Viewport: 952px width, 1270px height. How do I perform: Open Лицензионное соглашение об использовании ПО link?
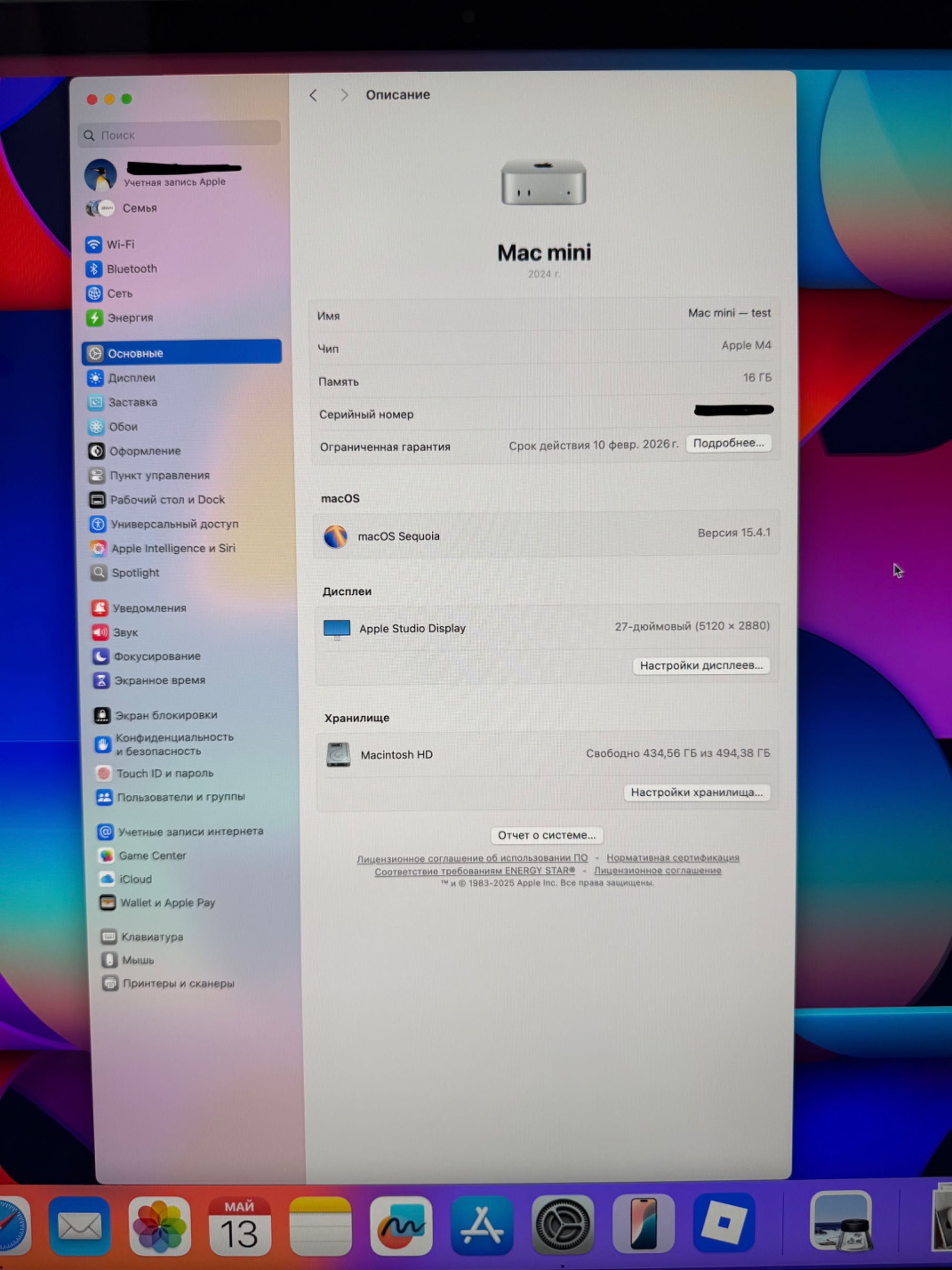pyautogui.click(x=472, y=859)
